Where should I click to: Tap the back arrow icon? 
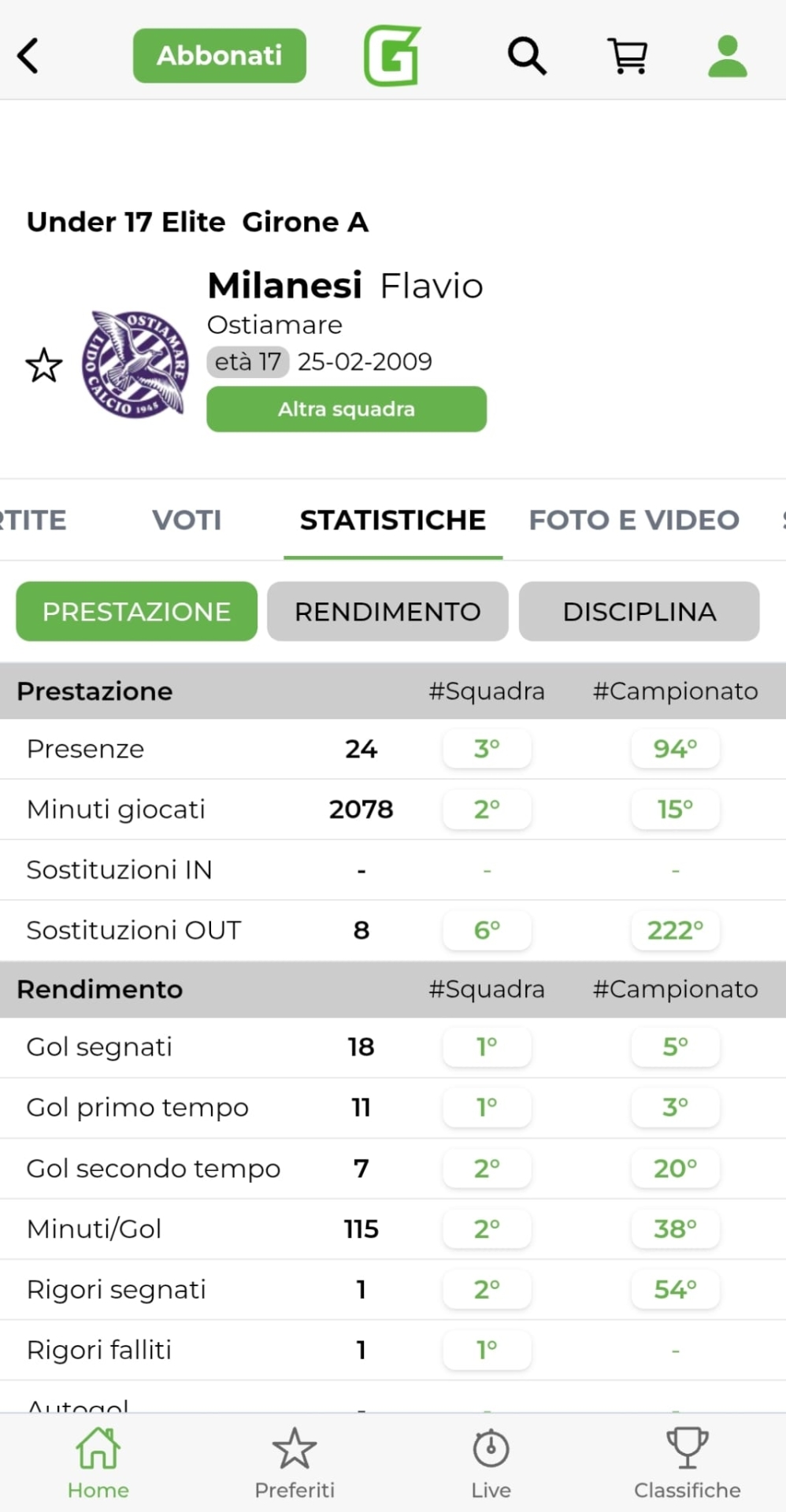[28, 56]
